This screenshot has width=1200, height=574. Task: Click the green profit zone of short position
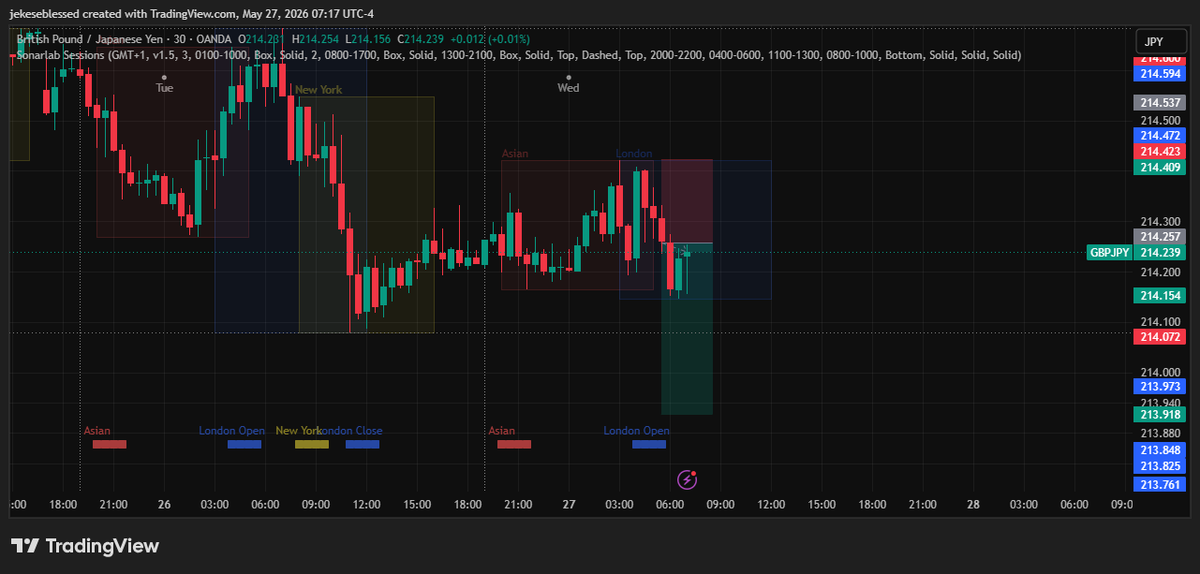(687, 328)
